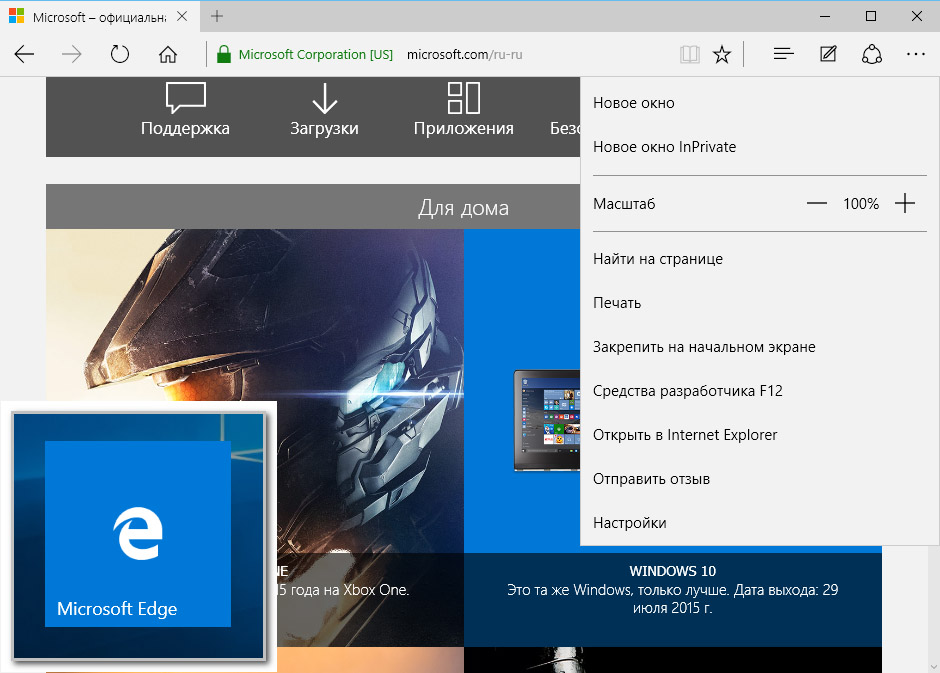Increase zoom with plus button

[905, 204]
